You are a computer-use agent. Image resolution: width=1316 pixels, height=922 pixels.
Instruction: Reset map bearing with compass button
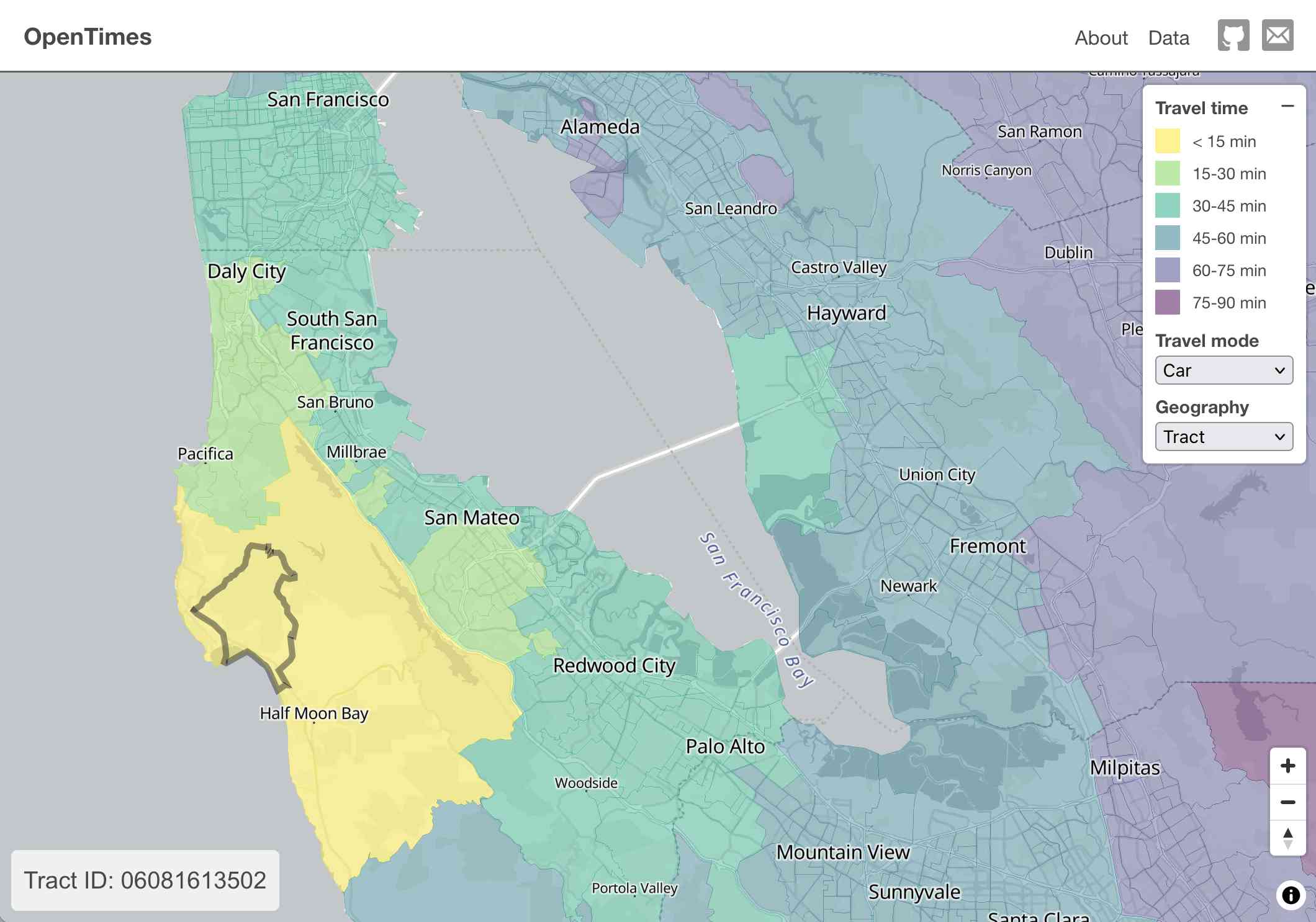tap(1288, 838)
